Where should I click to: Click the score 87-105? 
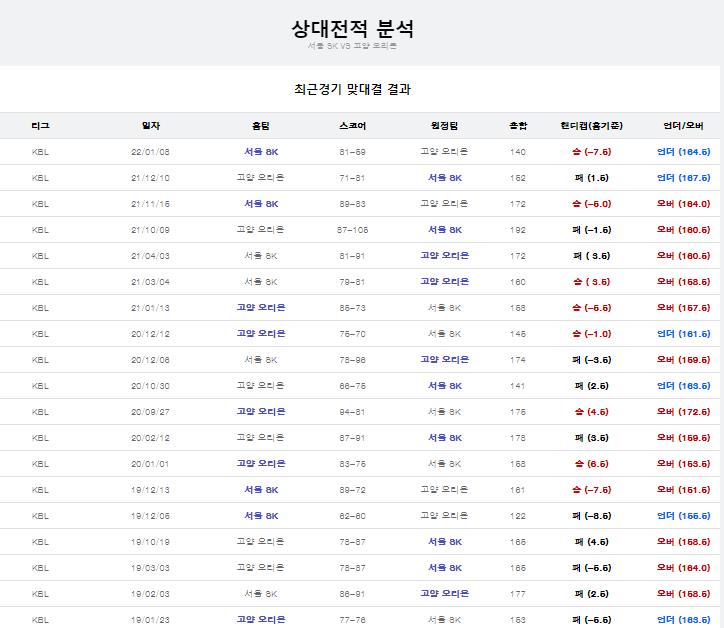(352, 230)
